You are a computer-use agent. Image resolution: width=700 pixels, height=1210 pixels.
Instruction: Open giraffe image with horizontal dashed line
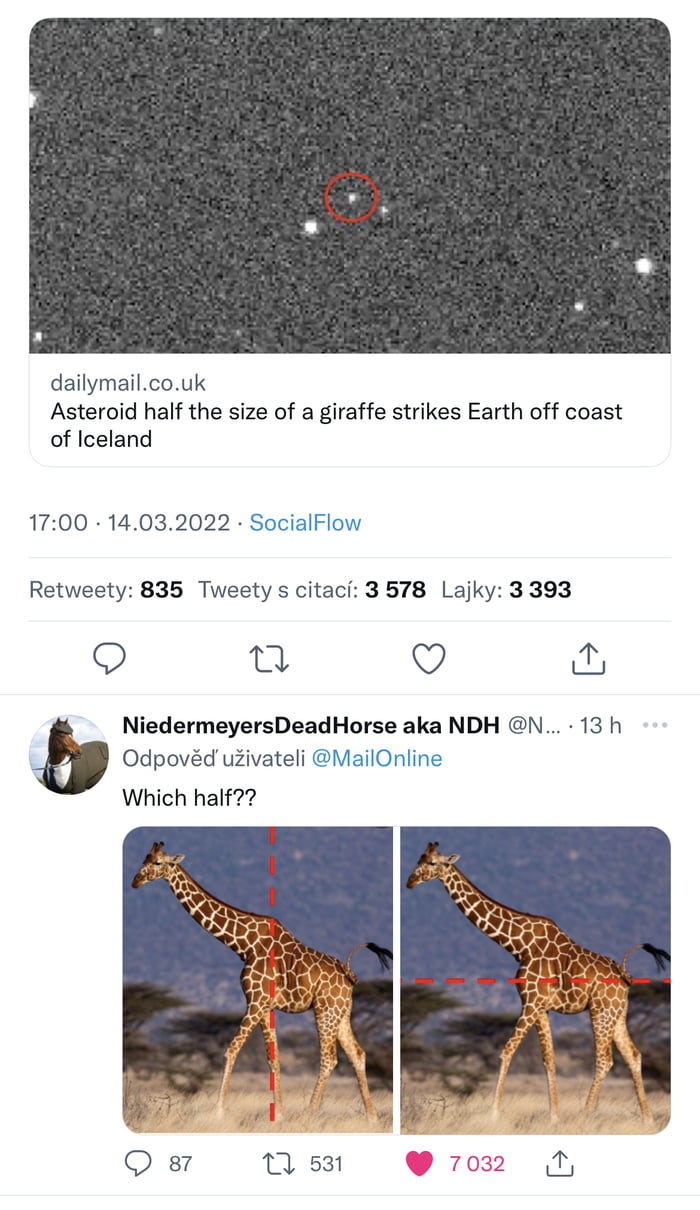click(x=535, y=980)
